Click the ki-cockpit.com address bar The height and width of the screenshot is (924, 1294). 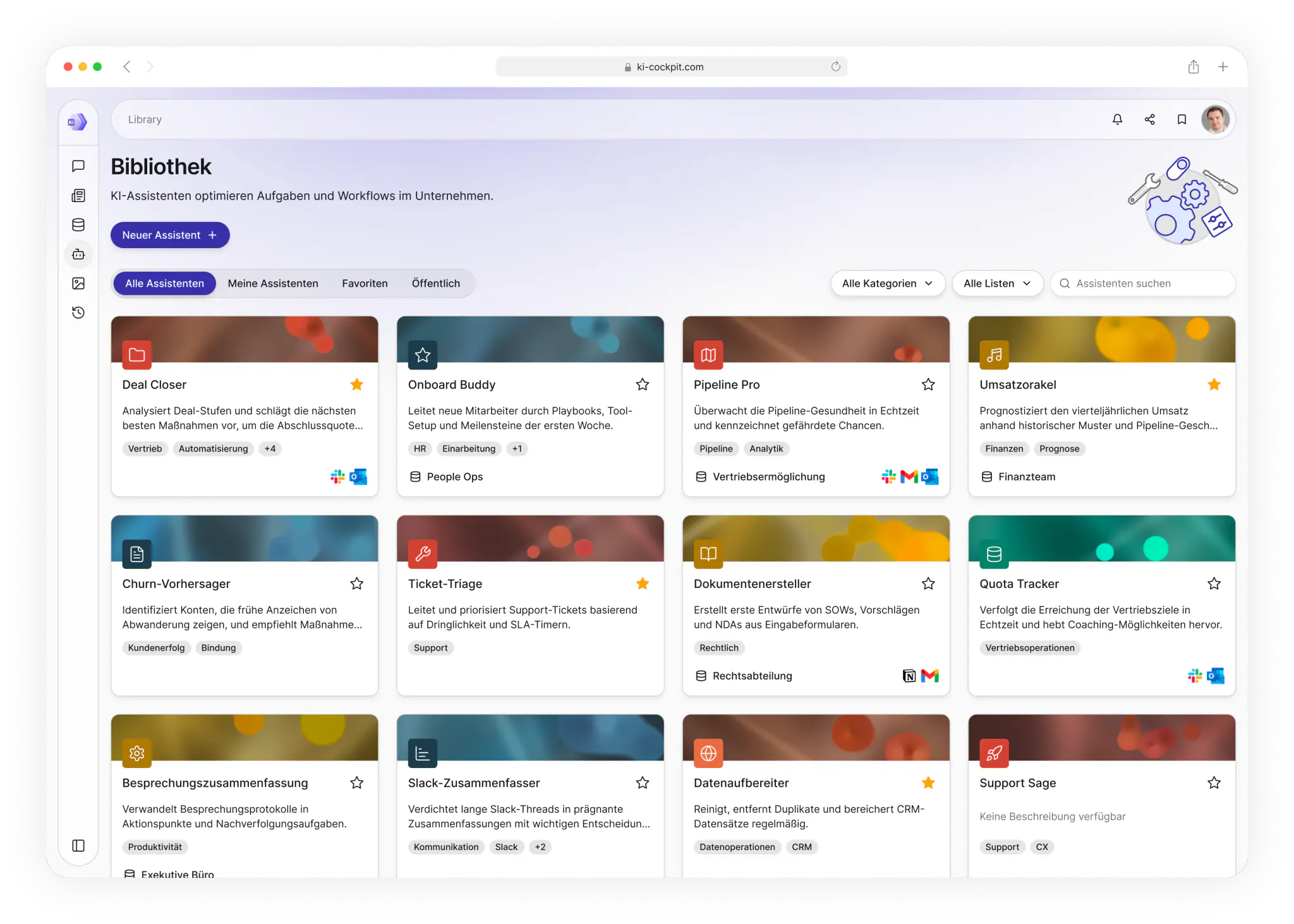pyautogui.click(x=671, y=66)
